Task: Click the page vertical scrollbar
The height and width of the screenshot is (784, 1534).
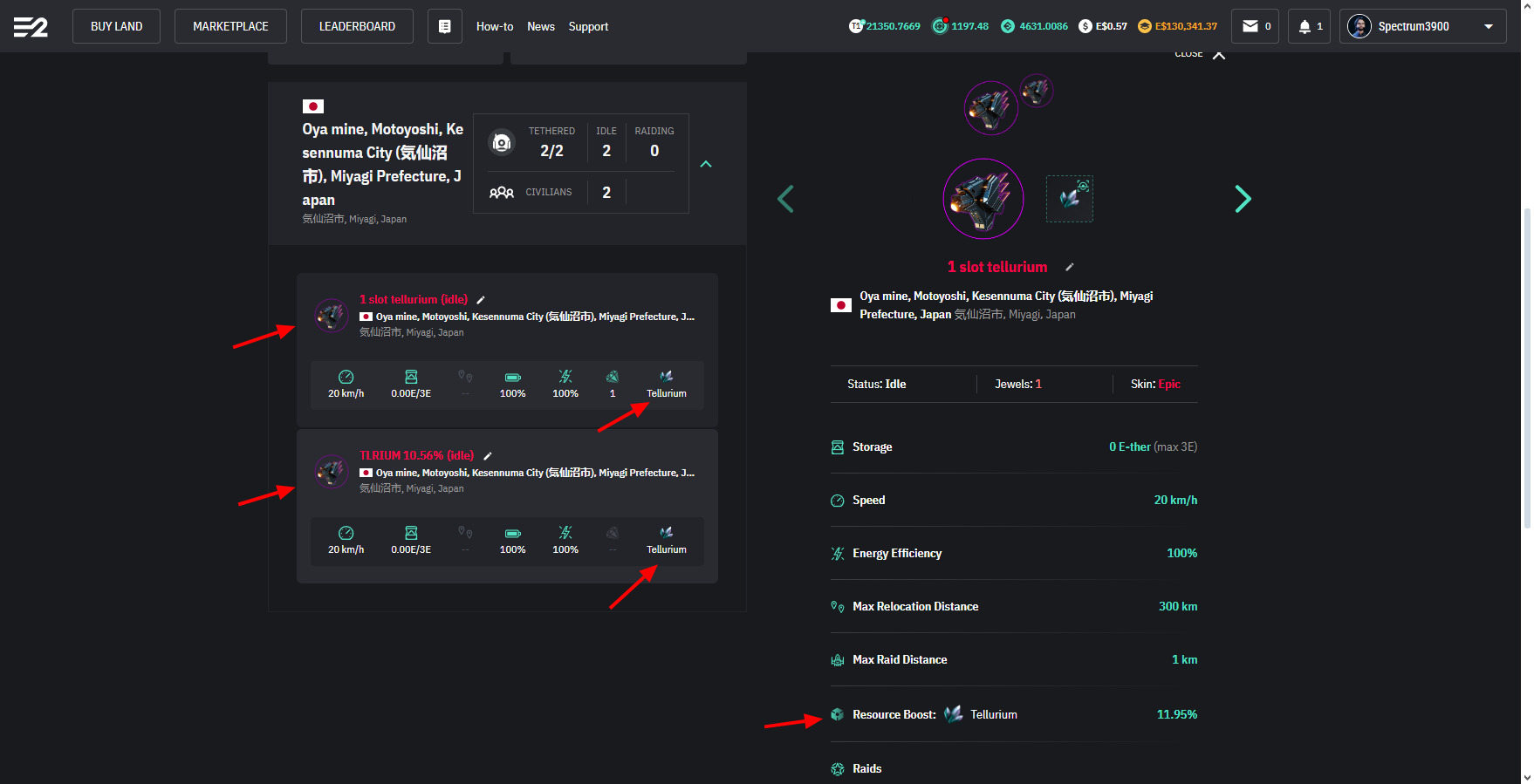Action: coord(1525,366)
